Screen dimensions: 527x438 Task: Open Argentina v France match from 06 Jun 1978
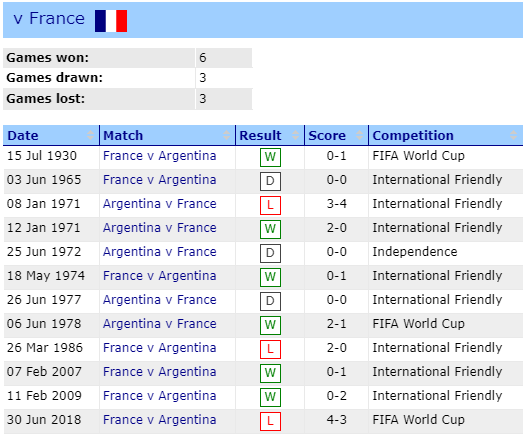tap(160, 324)
